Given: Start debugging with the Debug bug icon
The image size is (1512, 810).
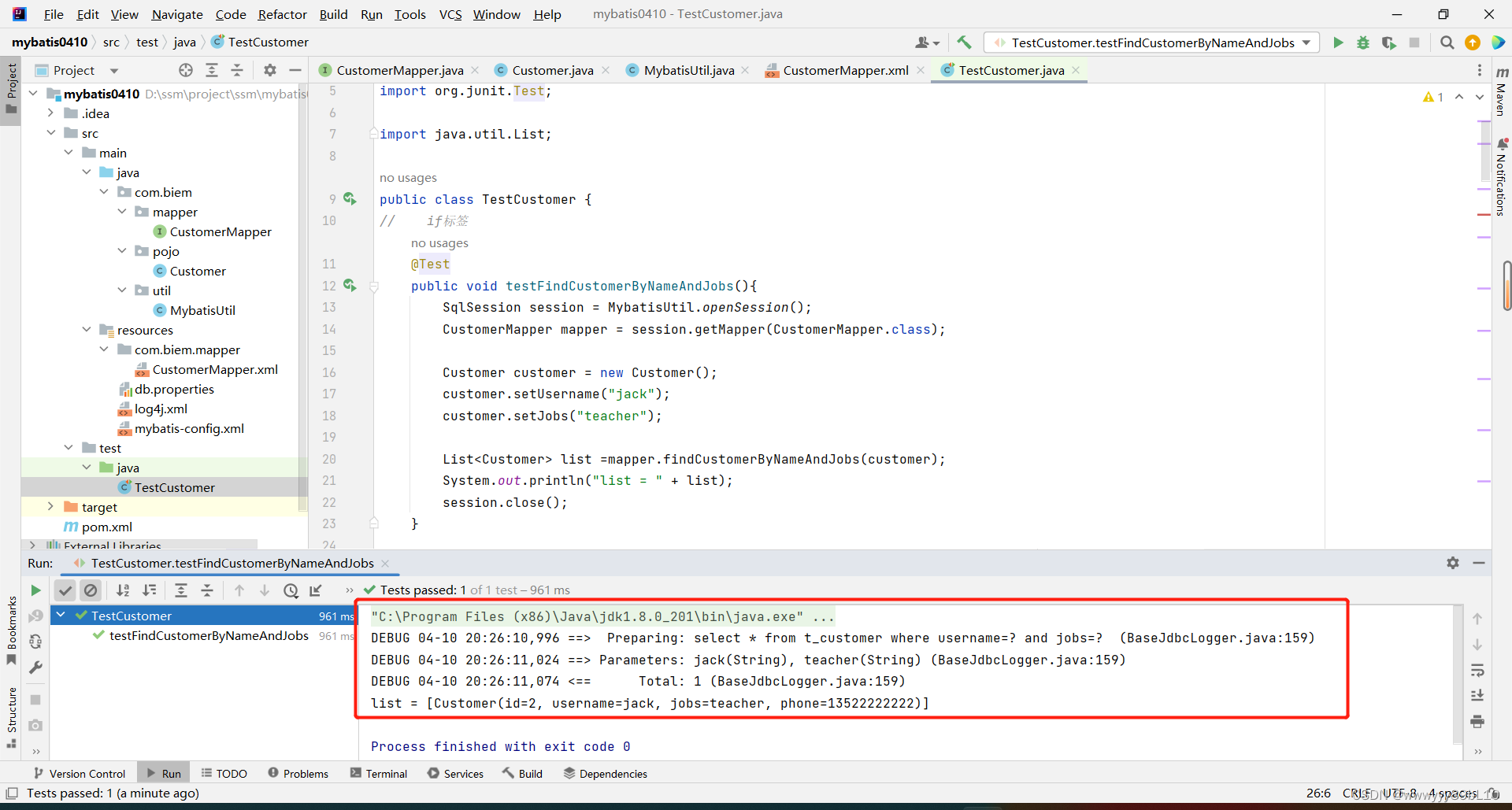Looking at the screenshot, I should coord(1363,43).
